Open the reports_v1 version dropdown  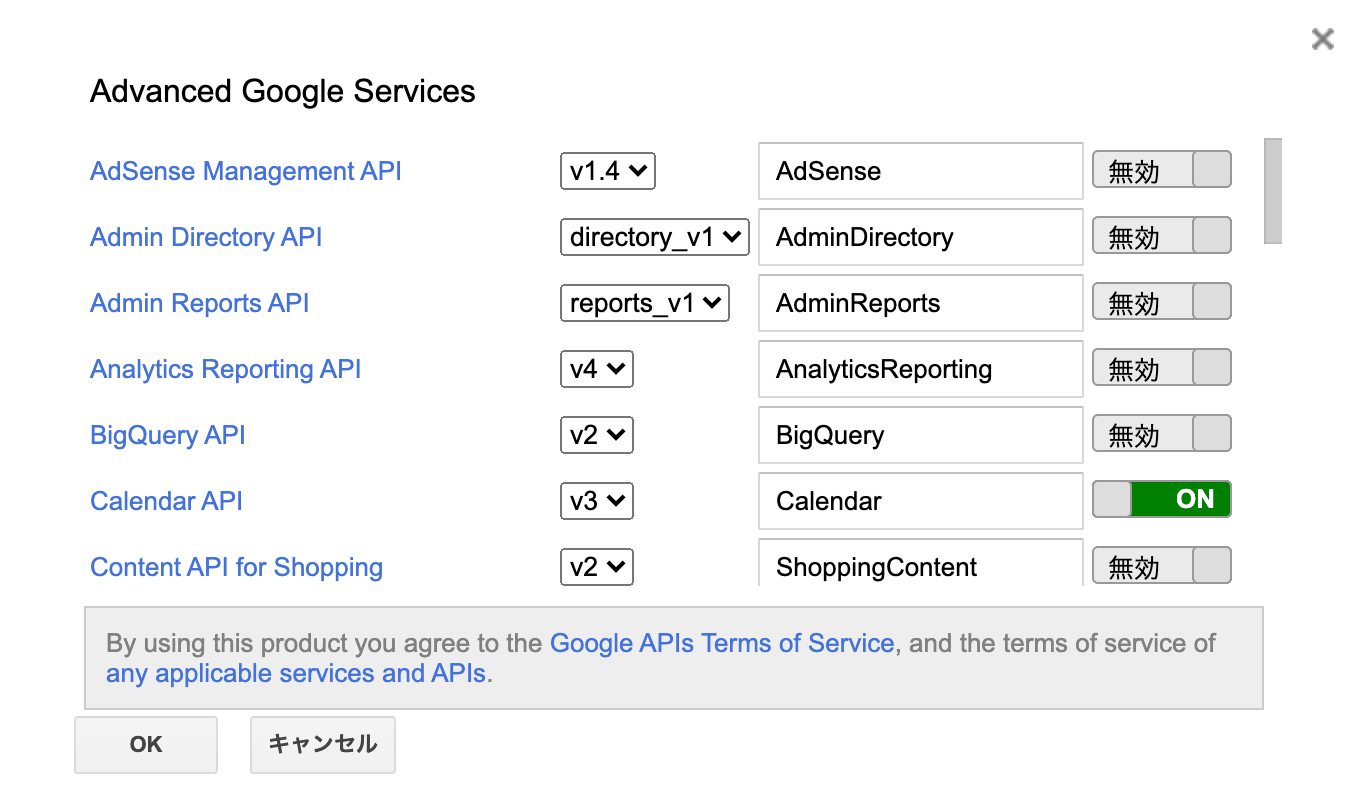click(x=644, y=303)
